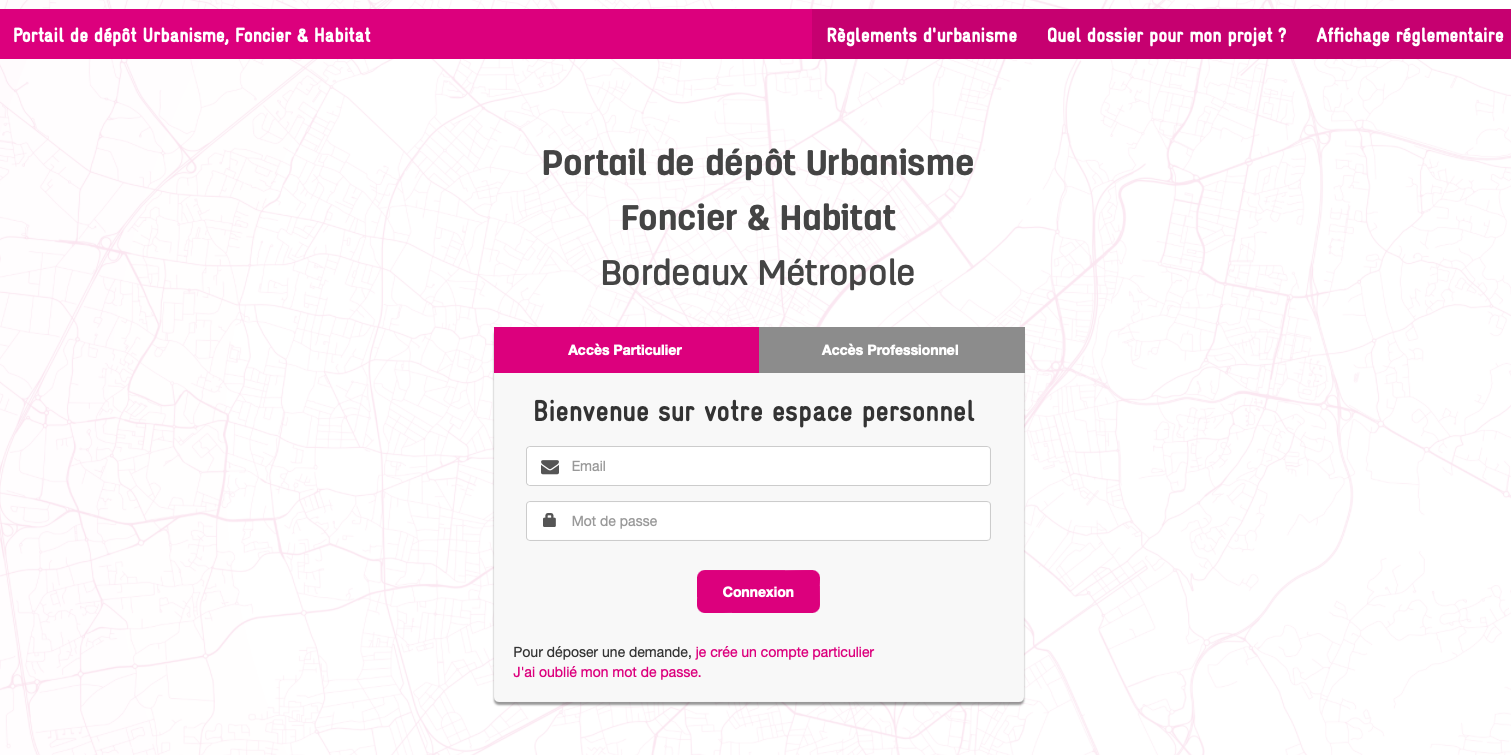Screen dimensions: 1511x755
Task: Switch to the Accès Professionnel tab
Action: pos(891,350)
